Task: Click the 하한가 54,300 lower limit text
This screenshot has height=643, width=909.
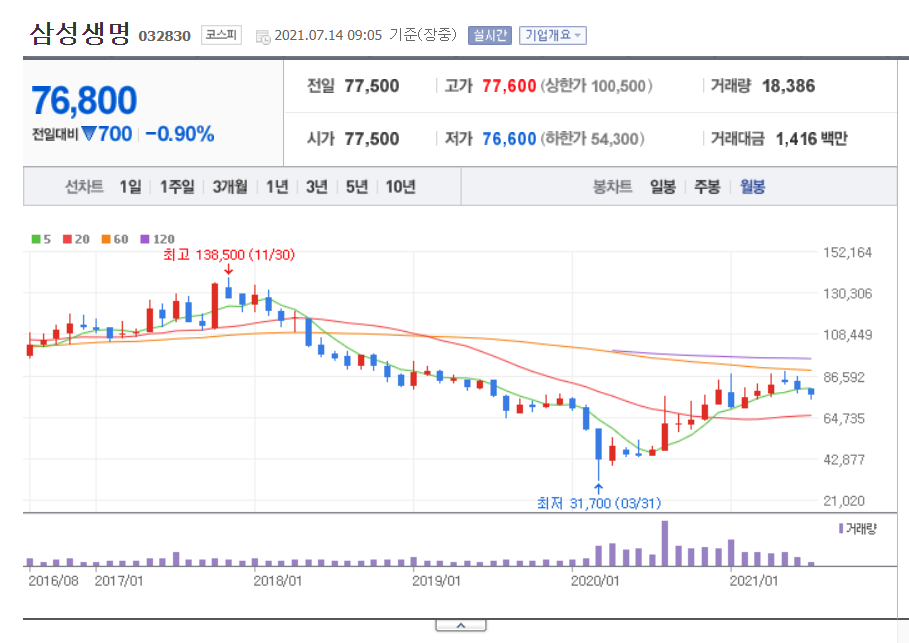Action: (x=592, y=139)
